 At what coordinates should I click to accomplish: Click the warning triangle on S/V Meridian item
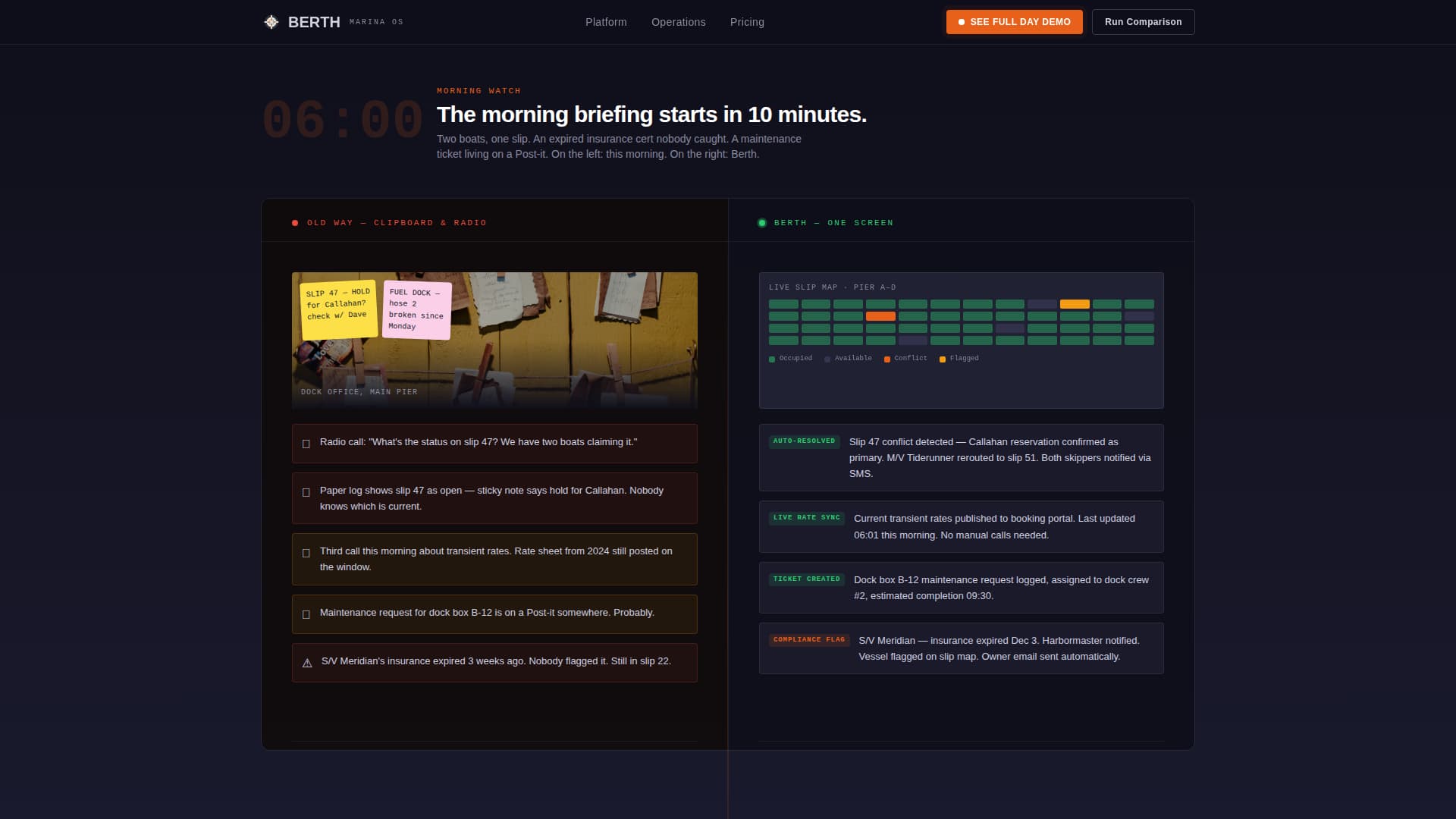click(x=306, y=662)
